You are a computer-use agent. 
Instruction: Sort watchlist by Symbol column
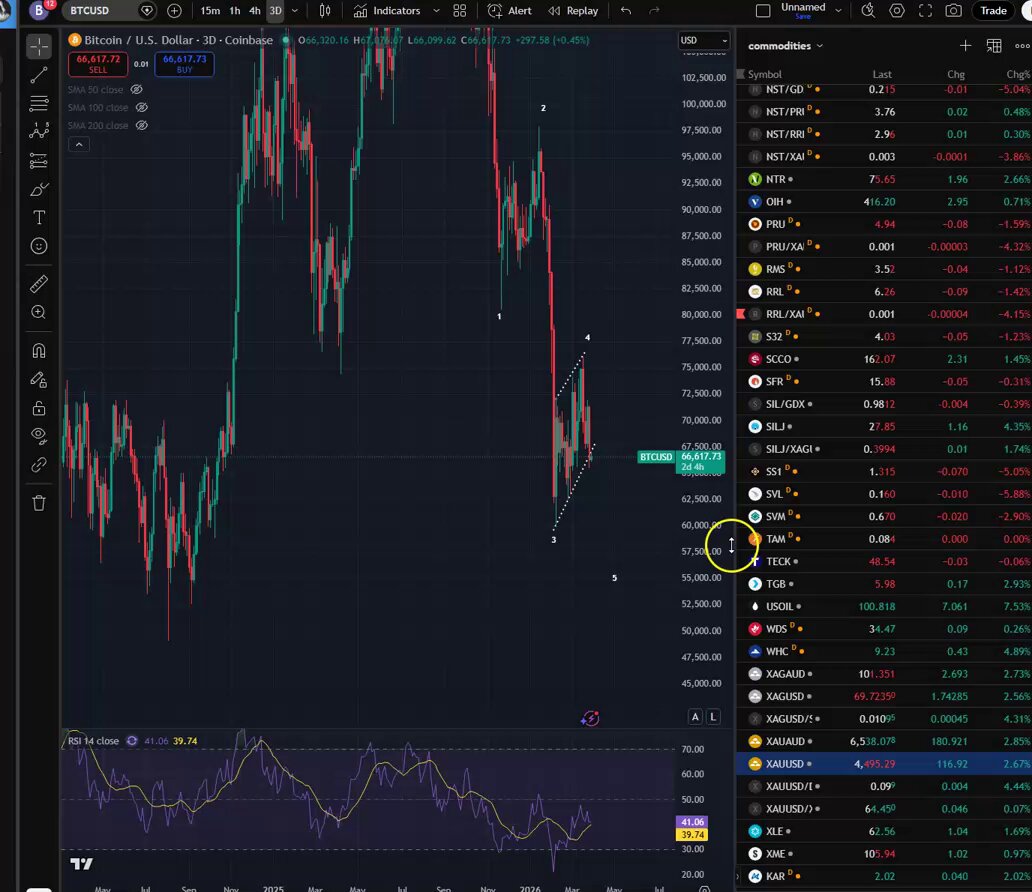coord(765,74)
